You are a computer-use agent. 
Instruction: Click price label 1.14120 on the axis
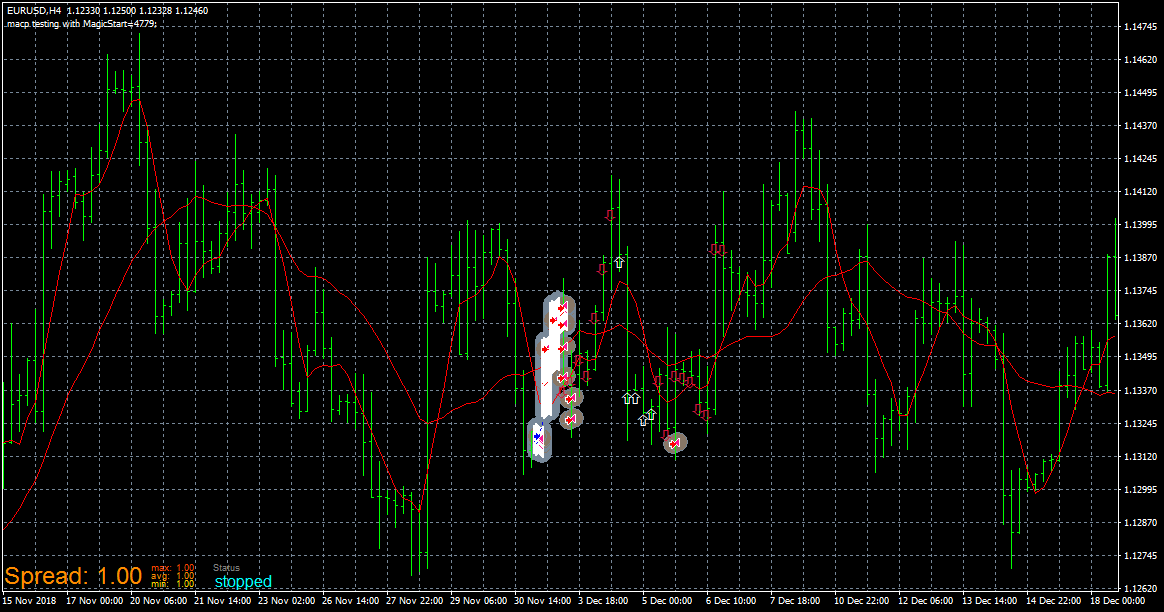click(x=1140, y=192)
